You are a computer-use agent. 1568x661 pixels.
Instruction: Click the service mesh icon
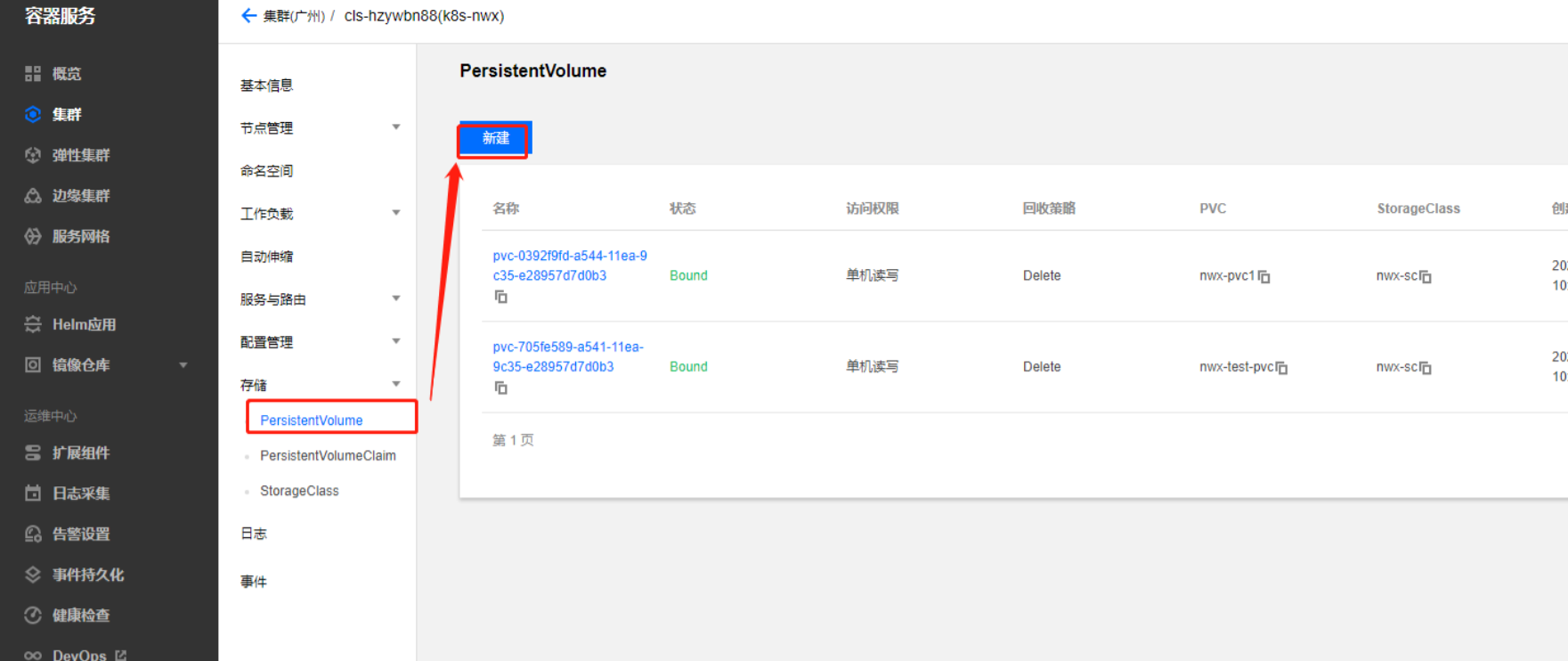pos(33,236)
